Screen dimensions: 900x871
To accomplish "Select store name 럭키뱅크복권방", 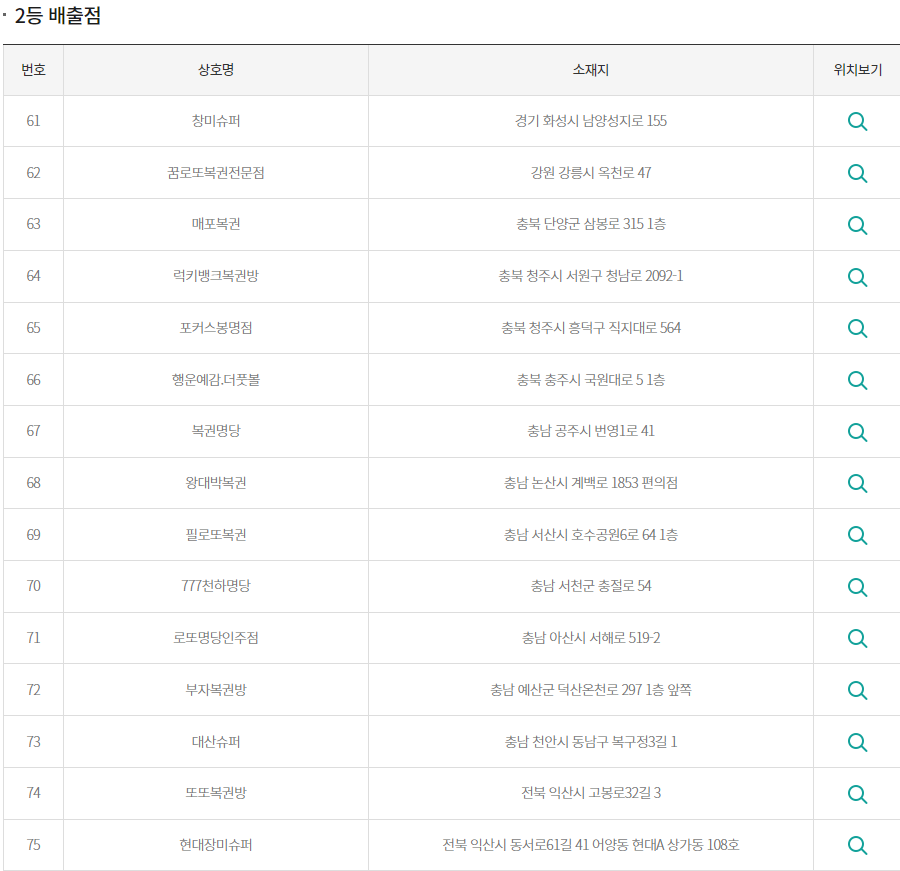I will pyautogui.click(x=216, y=276).
